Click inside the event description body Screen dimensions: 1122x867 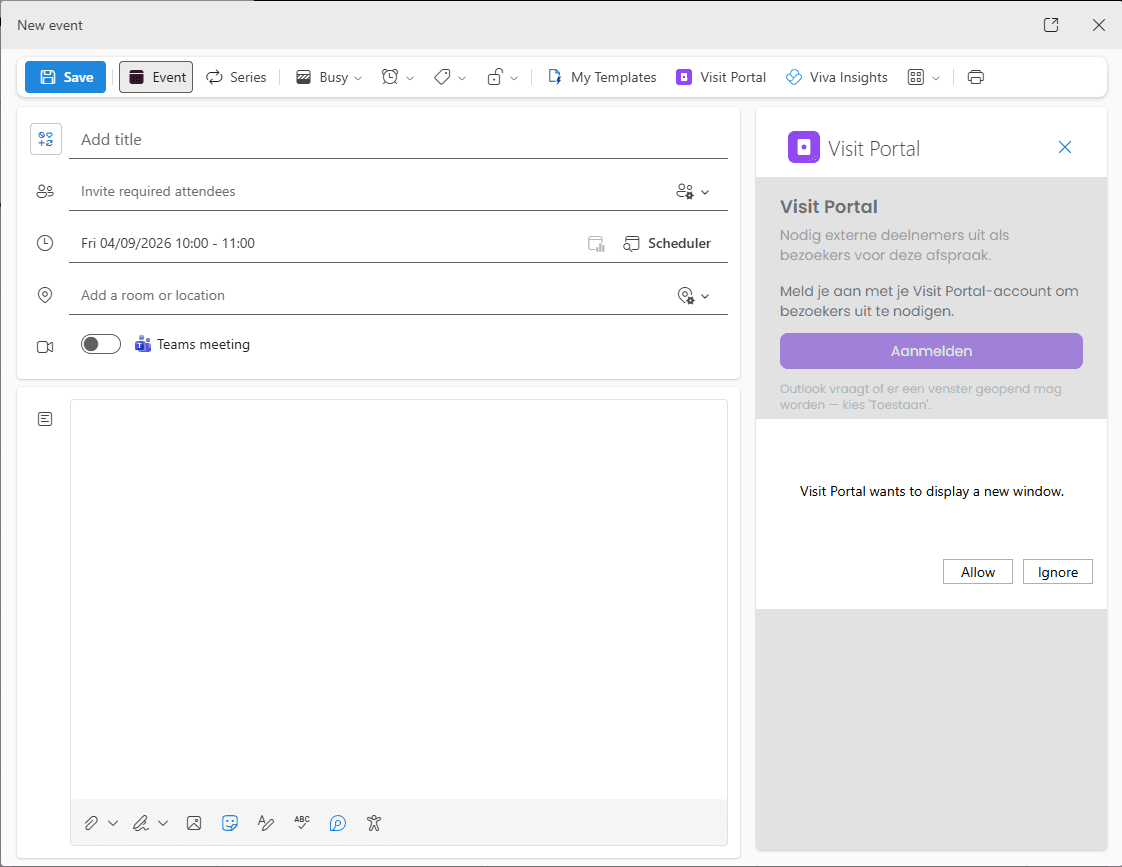(x=399, y=599)
